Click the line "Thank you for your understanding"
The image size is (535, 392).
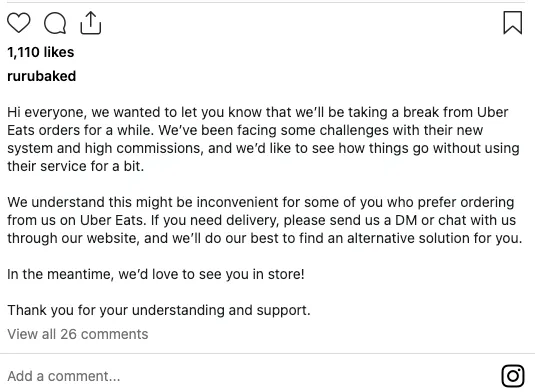point(159,310)
